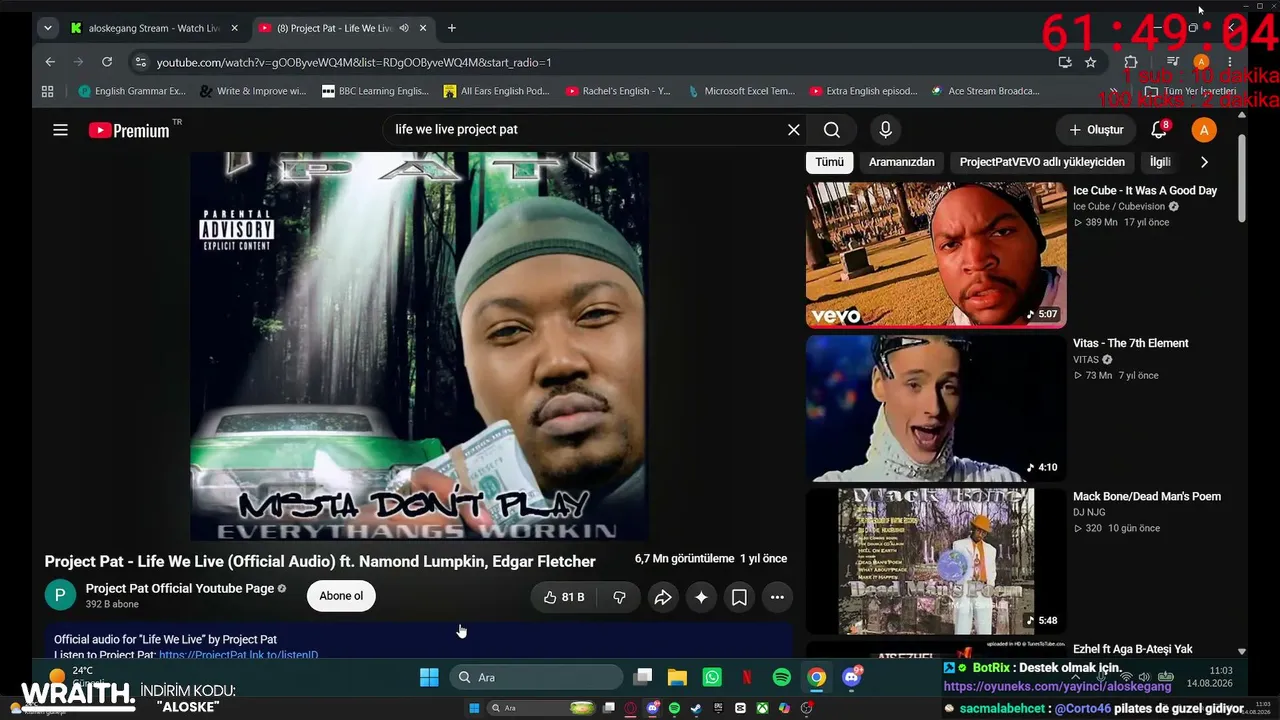
Task: Select the ProjectPatVEVO adlı yükleyiciden chip
Action: coord(1042,162)
